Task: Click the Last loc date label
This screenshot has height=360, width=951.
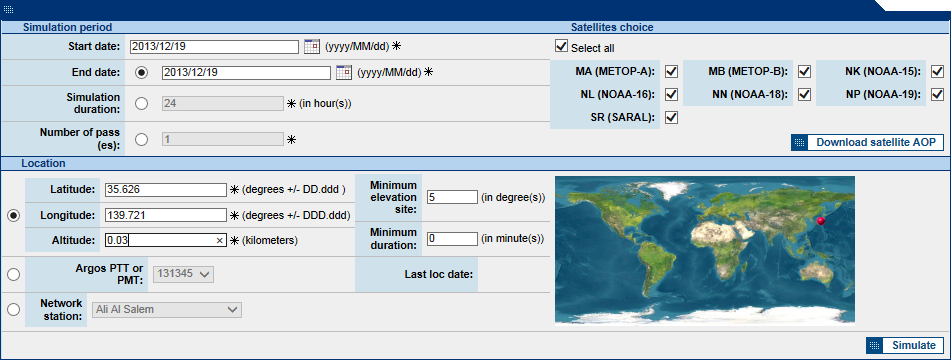Action: tap(439, 274)
